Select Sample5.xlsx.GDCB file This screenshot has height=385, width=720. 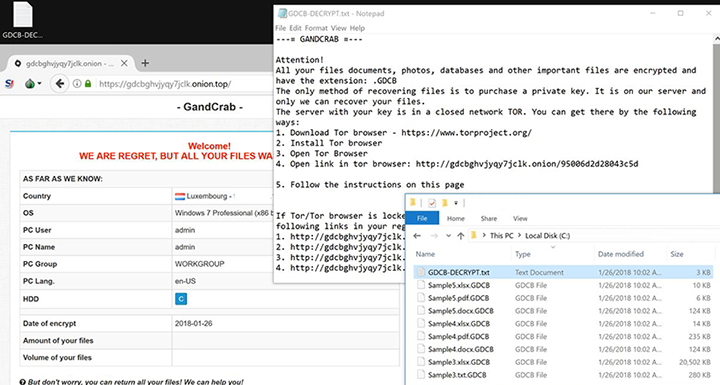click(459, 285)
